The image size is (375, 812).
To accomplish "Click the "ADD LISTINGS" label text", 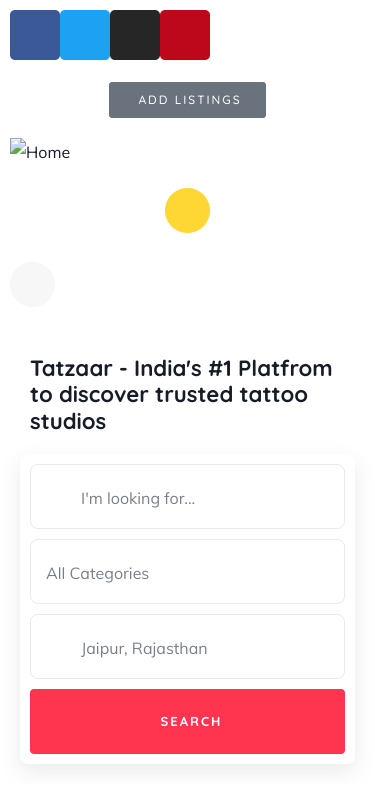I will coord(190,100).
